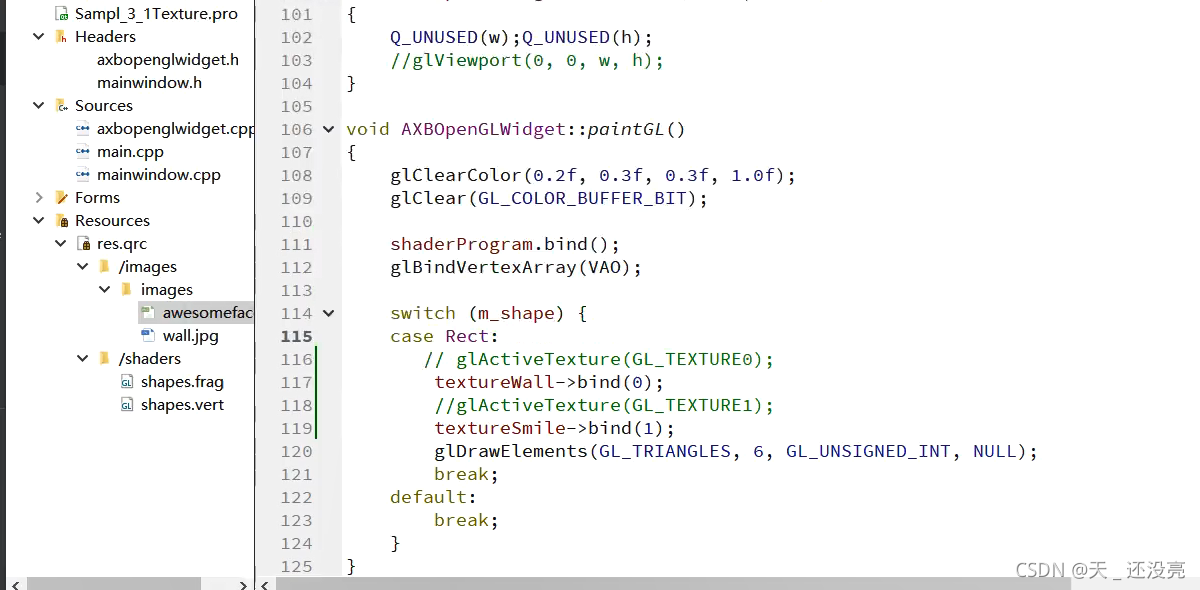Click line number 120 in gutter
1200x590 pixels.
point(297,451)
